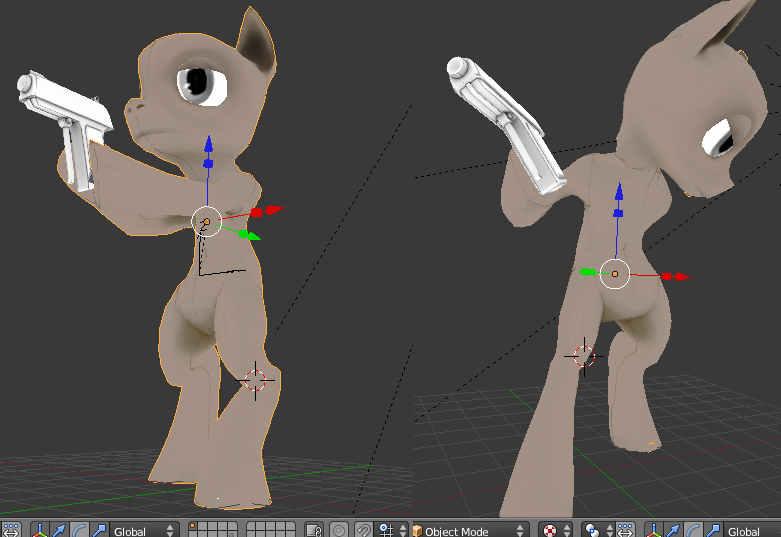The height and width of the screenshot is (537, 781).
Task: Click the white manipulator circle in the right viewport
Action: point(615,274)
